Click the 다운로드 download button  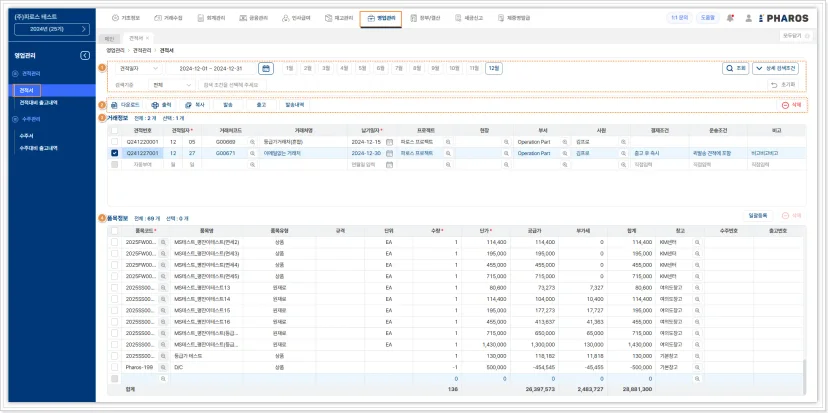(125, 105)
